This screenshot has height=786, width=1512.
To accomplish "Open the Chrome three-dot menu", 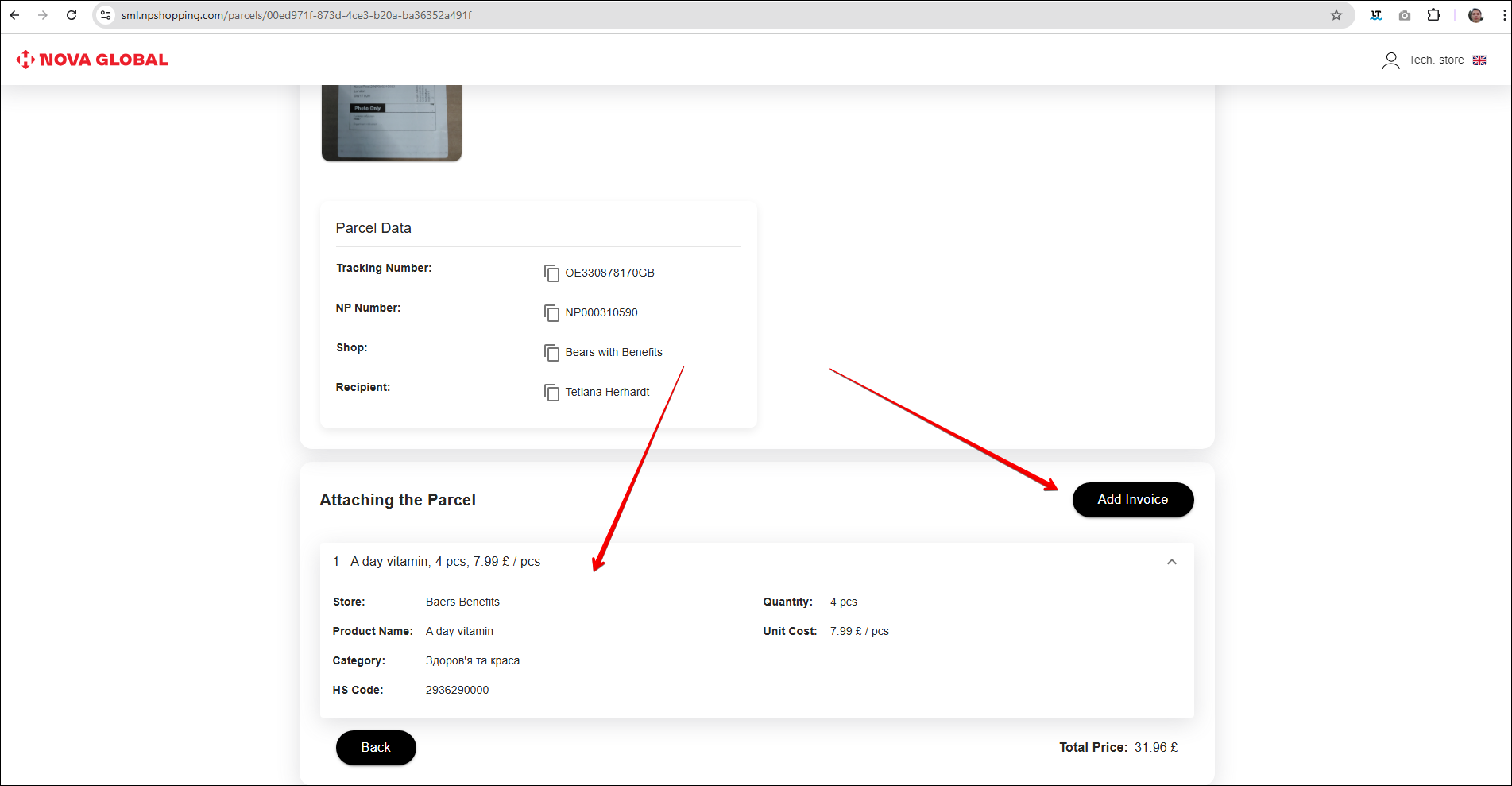I will (1504, 15).
